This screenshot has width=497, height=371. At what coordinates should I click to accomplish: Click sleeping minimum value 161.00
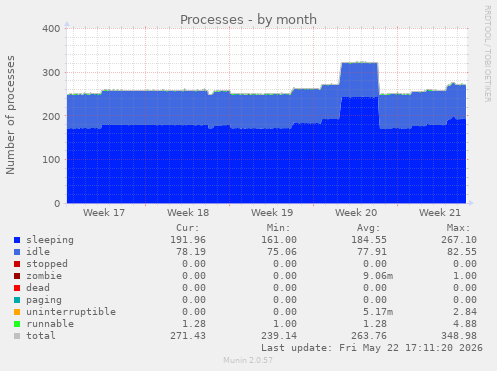[279, 240]
